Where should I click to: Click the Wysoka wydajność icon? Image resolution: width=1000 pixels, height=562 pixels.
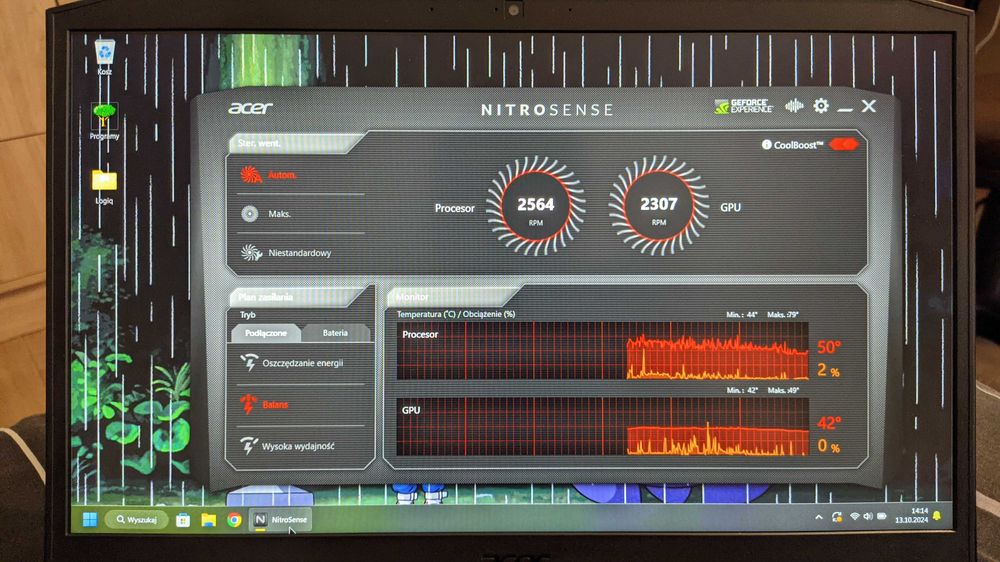[x=249, y=445]
